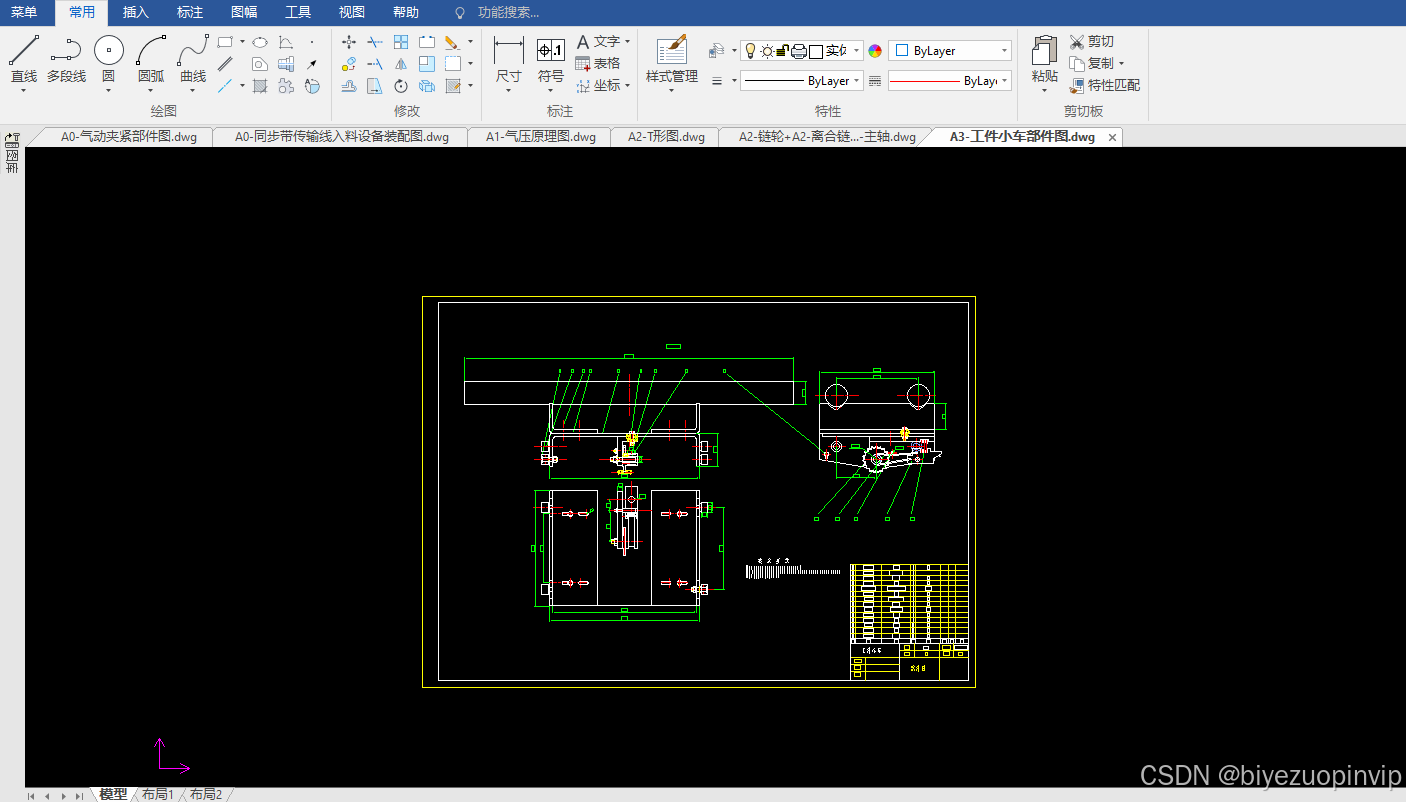Toggle the layer printer plot icon
1406x802 pixels.
click(799, 51)
